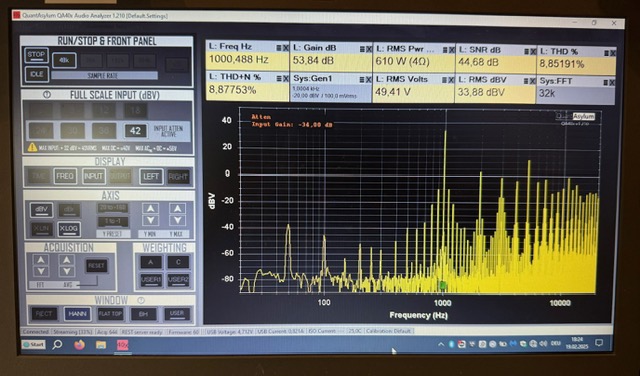640x376 pixels.
Task: Enable A weighting
Action: click(x=151, y=262)
